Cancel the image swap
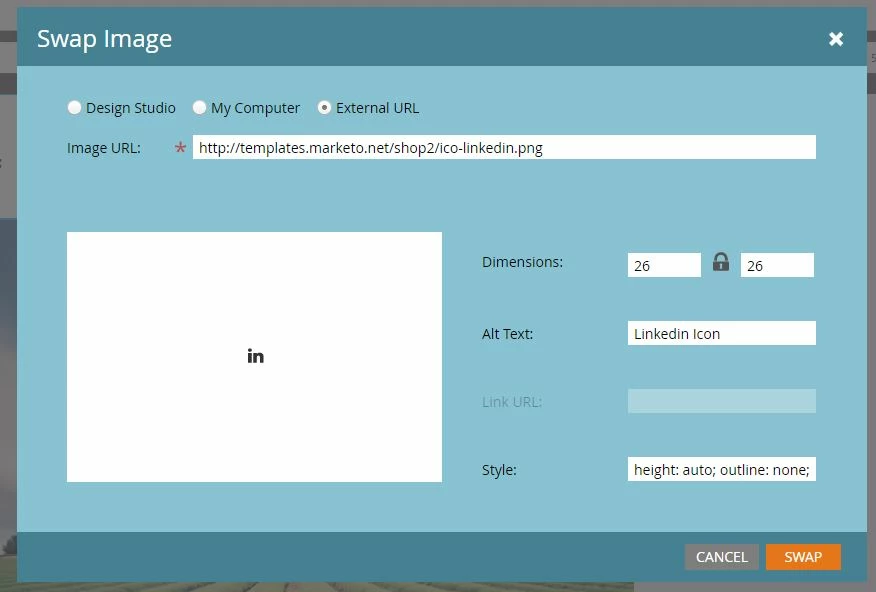This screenshot has width=876, height=592. (x=722, y=557)
